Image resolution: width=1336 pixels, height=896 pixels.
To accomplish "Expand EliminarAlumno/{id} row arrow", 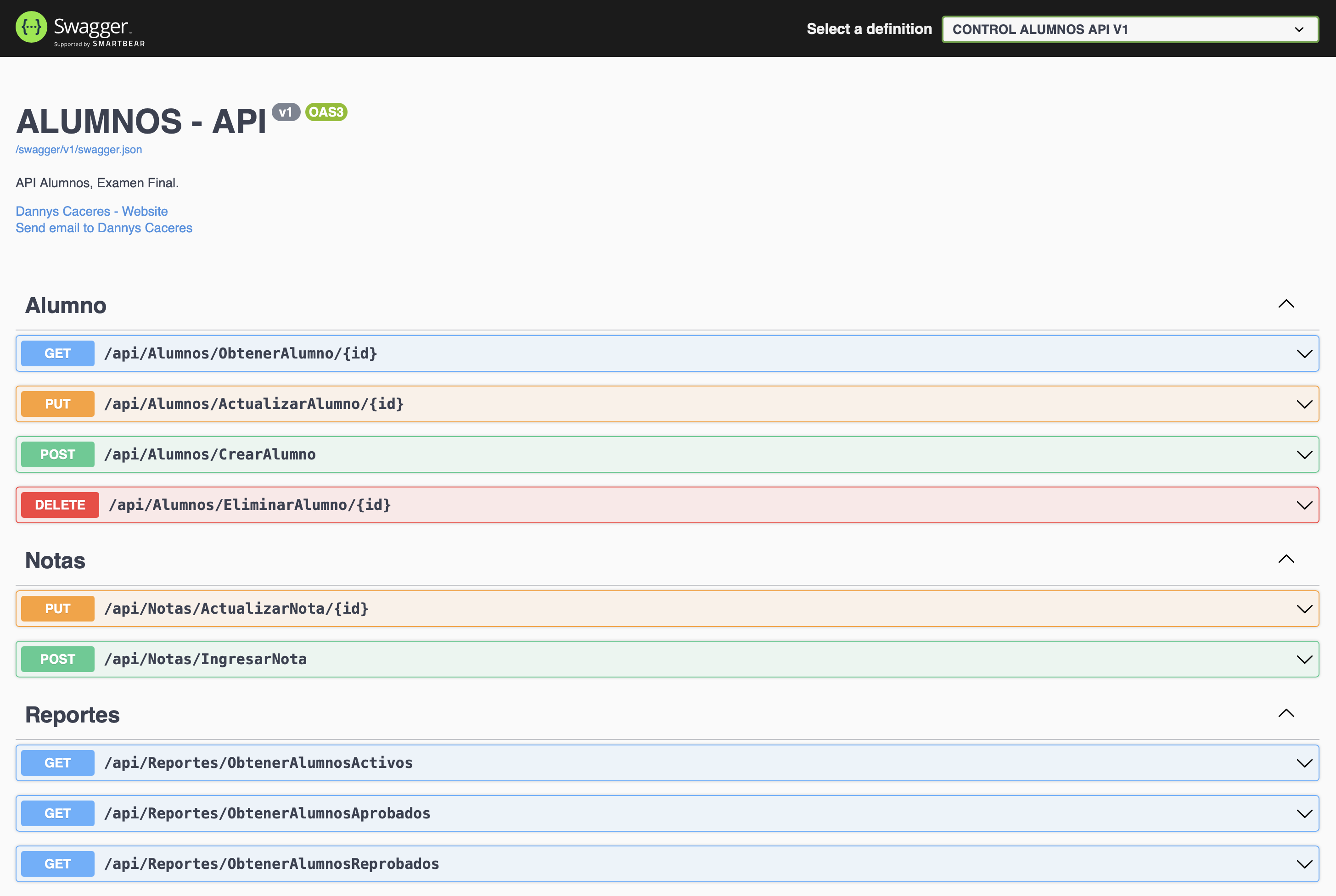I will click(x=1304, y=506).
